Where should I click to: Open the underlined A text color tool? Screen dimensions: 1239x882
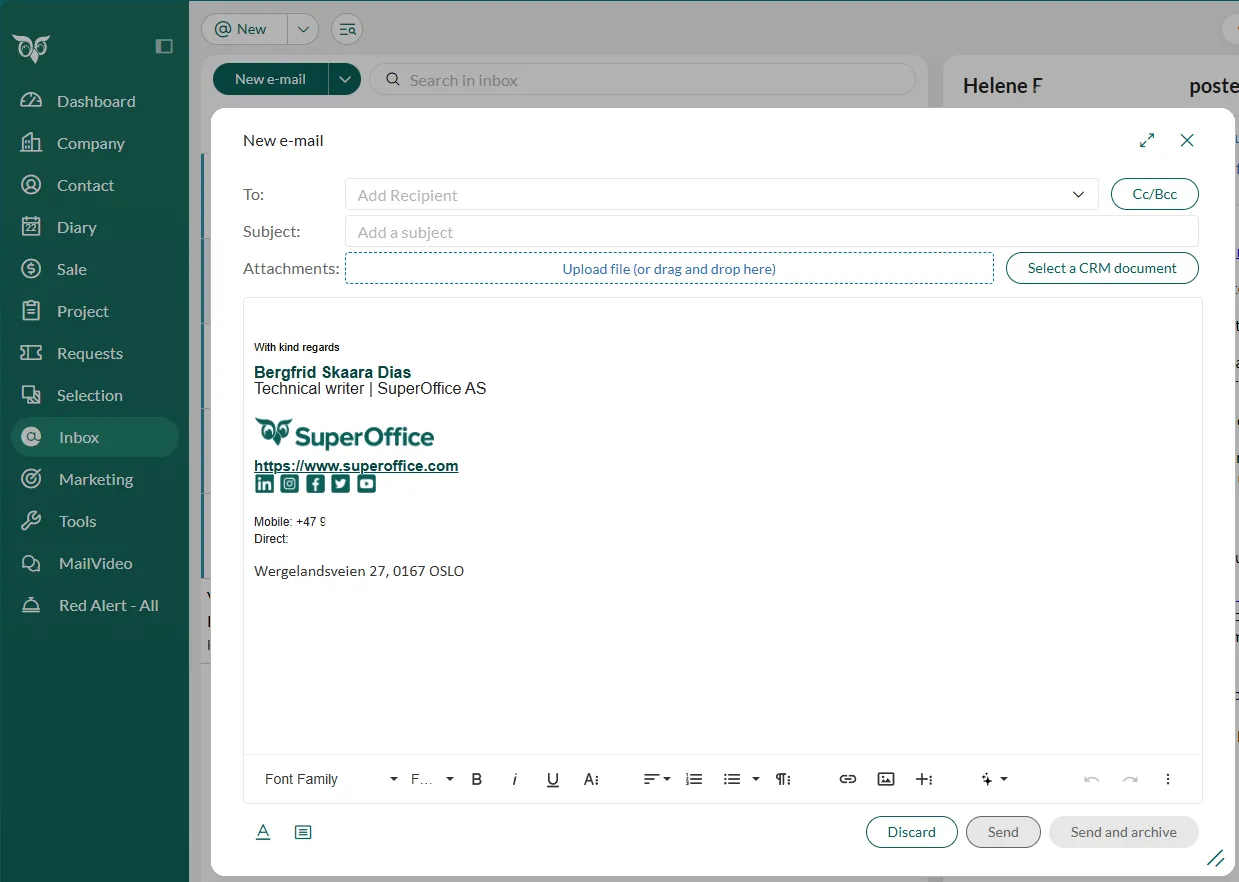pos(263,832)
